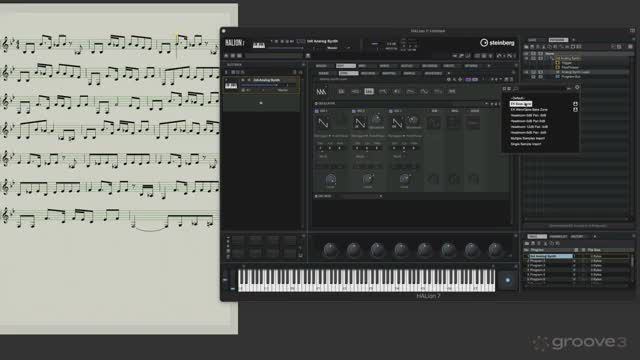Toggle the Oscillator section enable square

[316, 104]
